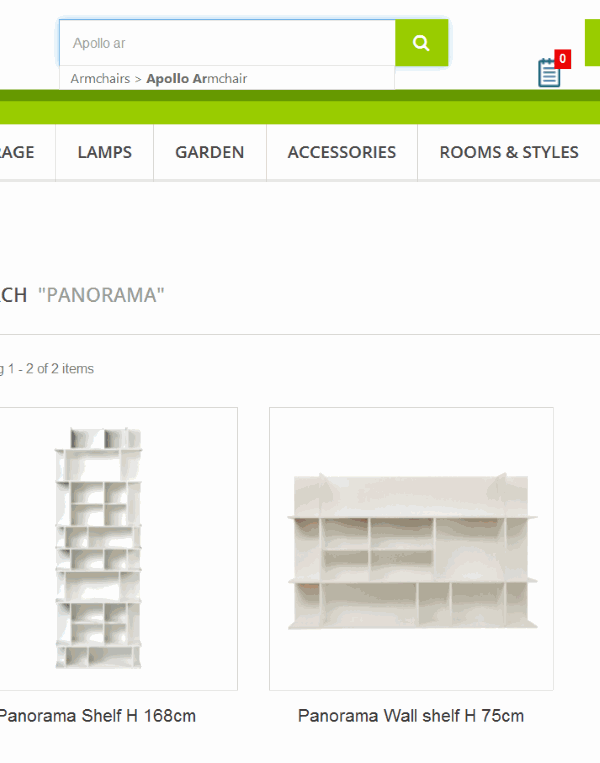Screen dimensions: 600x763
Task: Open the Panorama Shelf H 168cm link
Action: [x=97, y=716]
